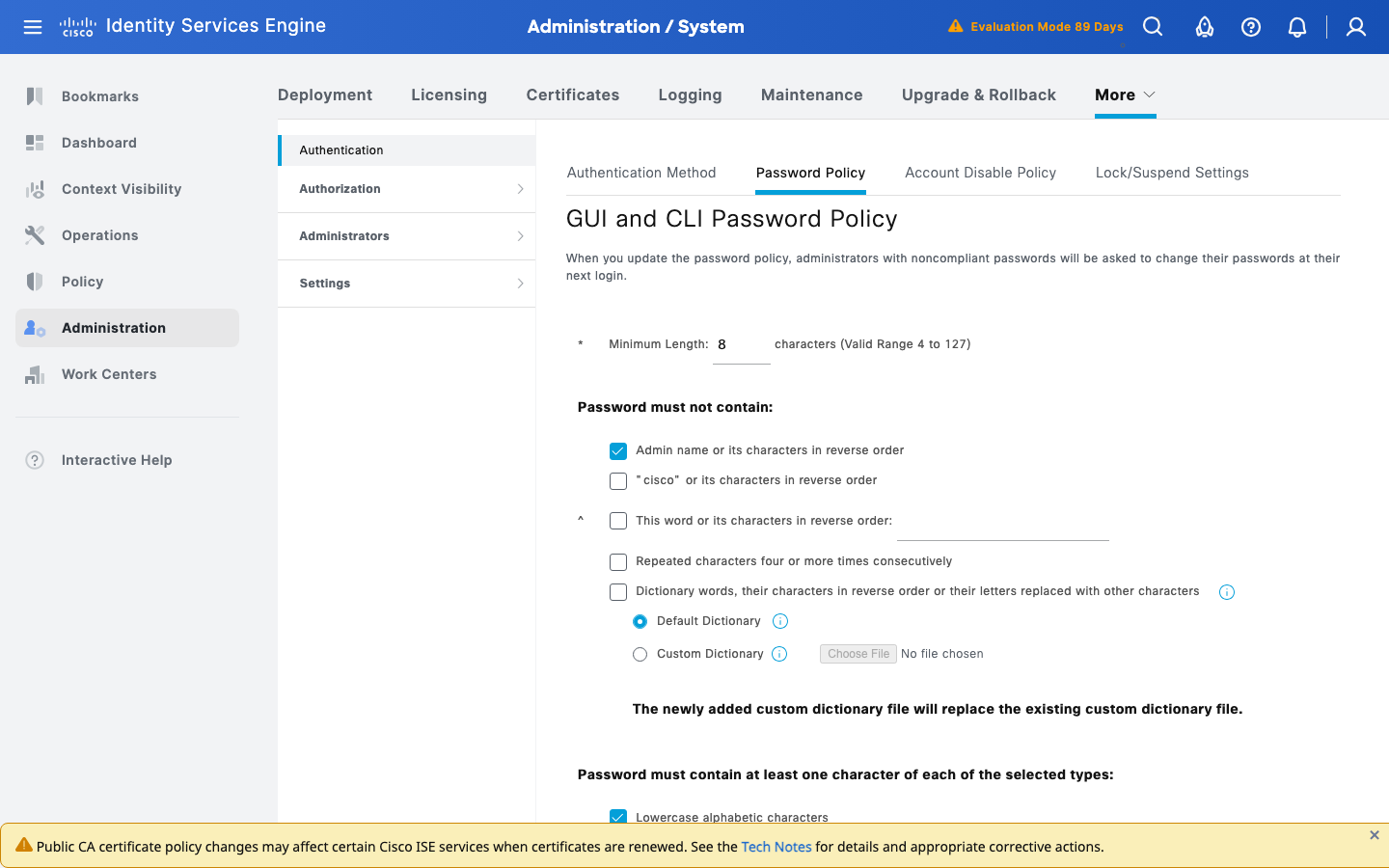Expand the Settings section
This screenshot has height=868, width=1389.
[x=406, y=284]
